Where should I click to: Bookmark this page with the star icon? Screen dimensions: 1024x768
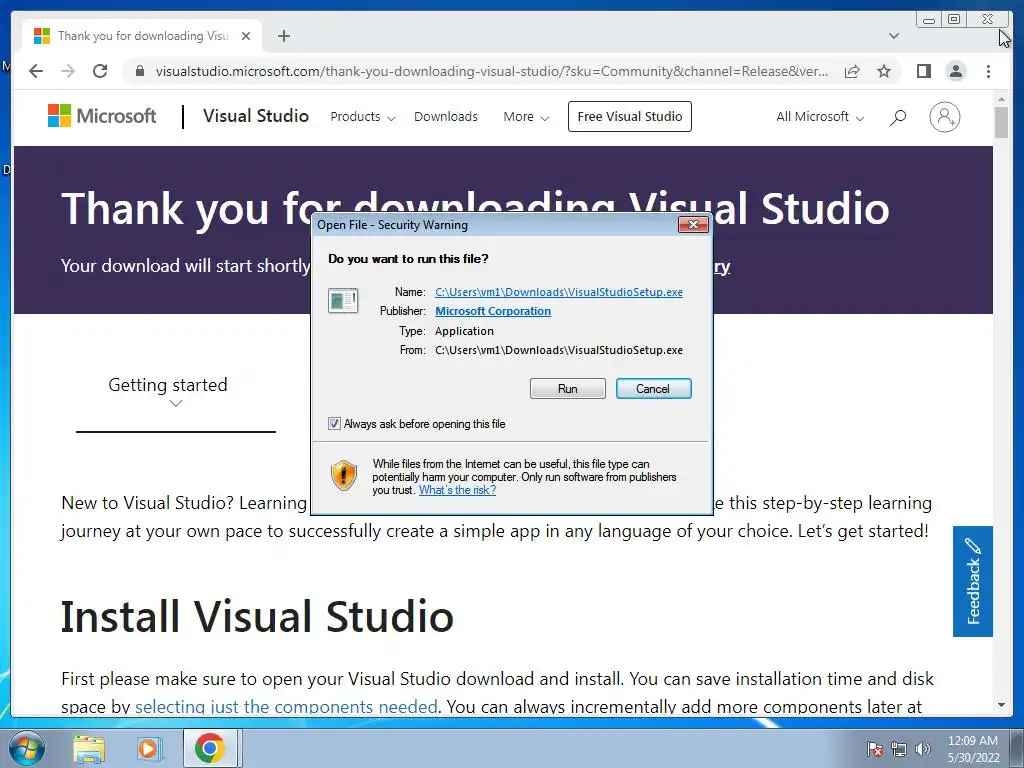884,71
